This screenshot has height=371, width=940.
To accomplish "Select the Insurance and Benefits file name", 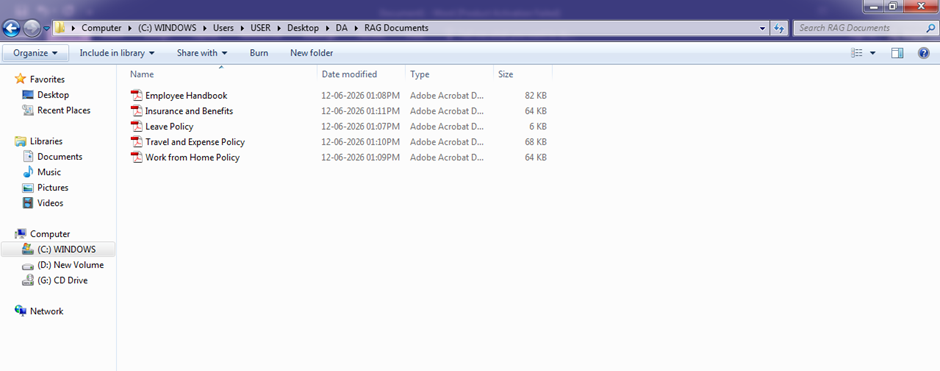I will (189, 111).
